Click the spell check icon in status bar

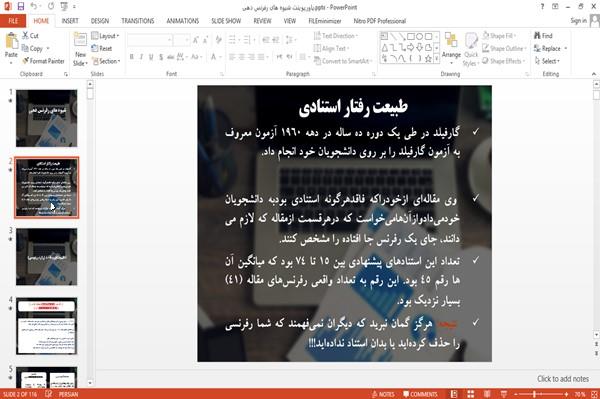tap(49, 394)
